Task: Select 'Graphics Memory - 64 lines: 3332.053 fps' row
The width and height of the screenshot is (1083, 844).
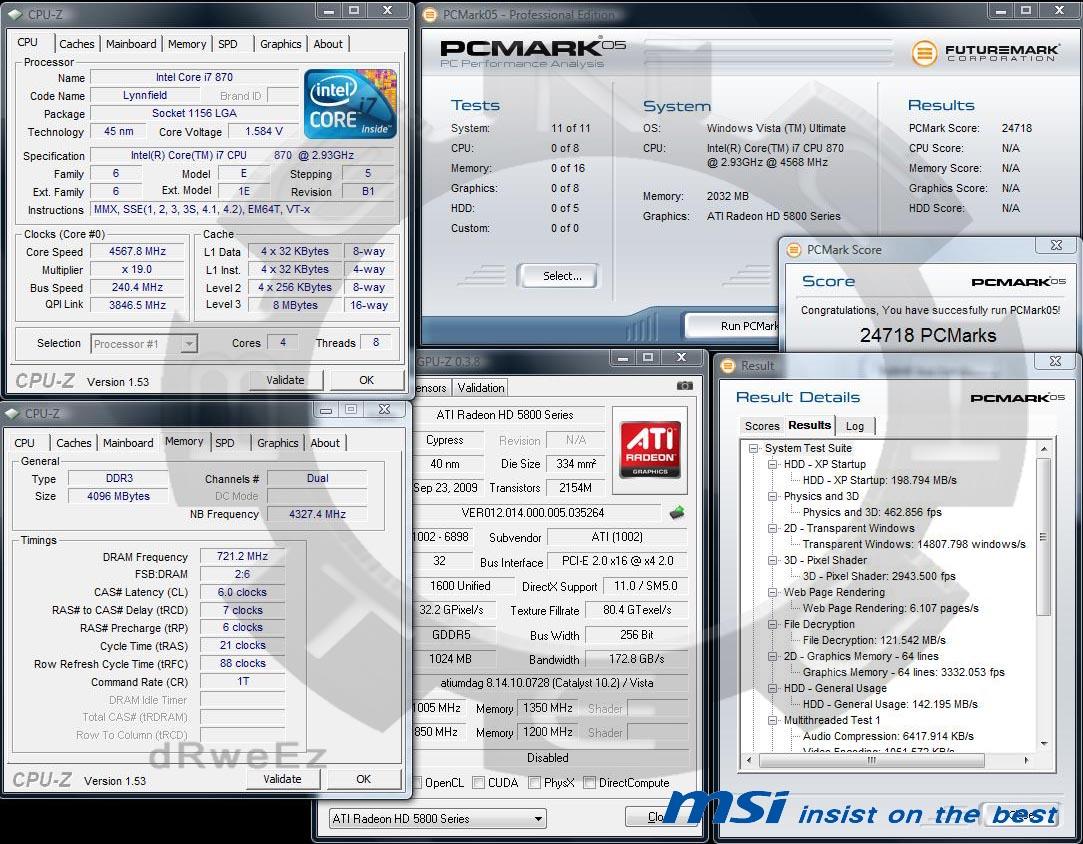Action: 903,672
